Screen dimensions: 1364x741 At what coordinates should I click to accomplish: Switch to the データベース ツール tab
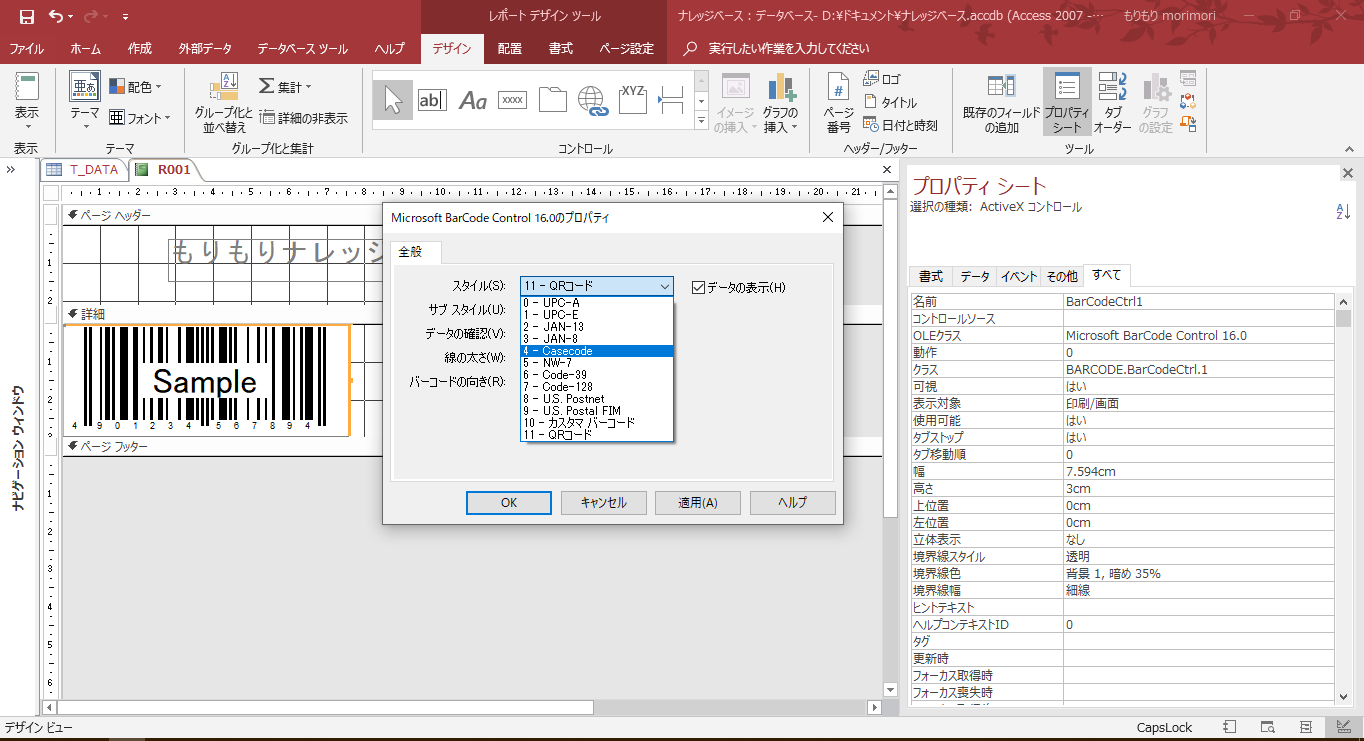(x=303, y=48)
